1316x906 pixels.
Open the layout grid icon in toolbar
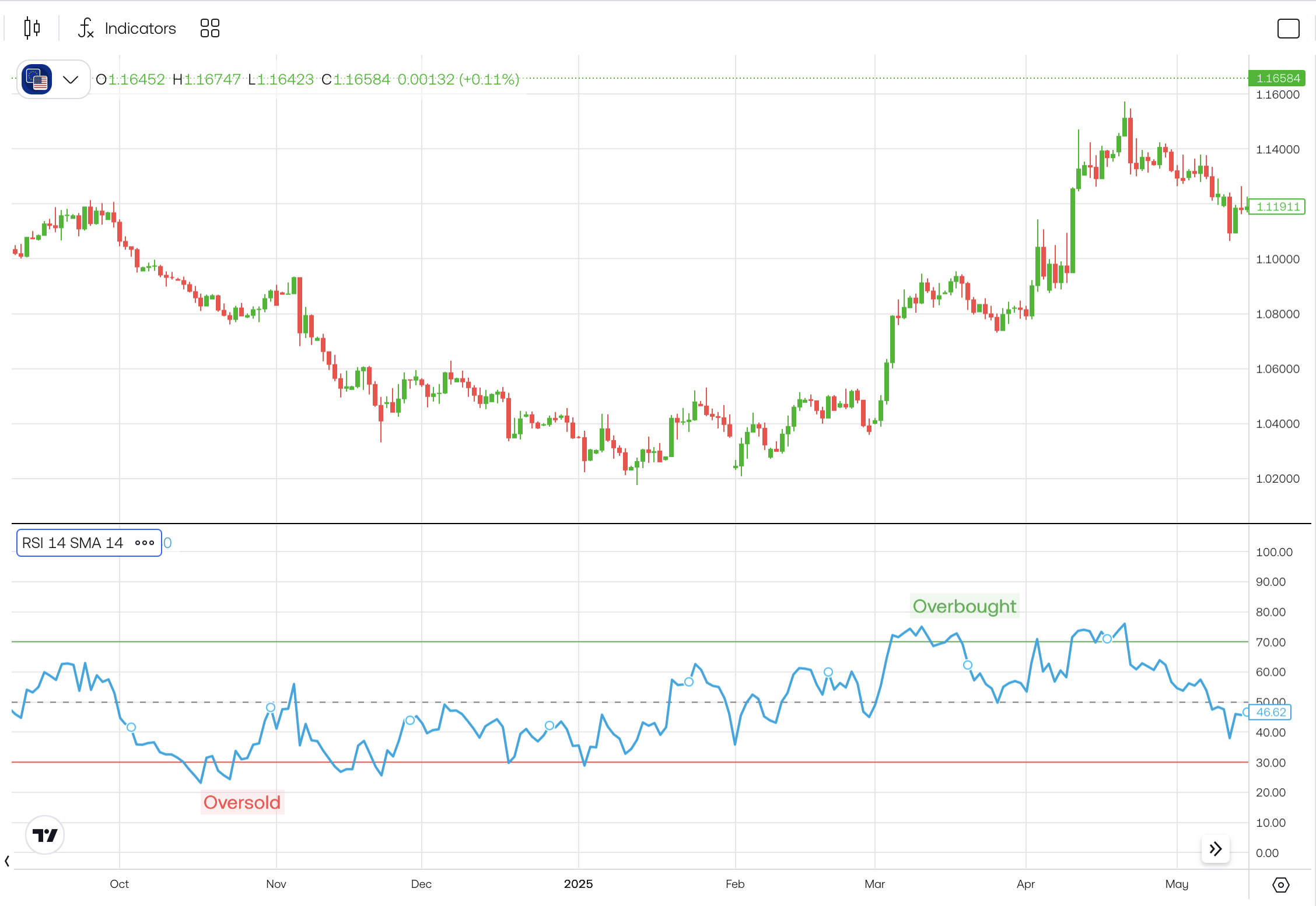coord(209,28)
